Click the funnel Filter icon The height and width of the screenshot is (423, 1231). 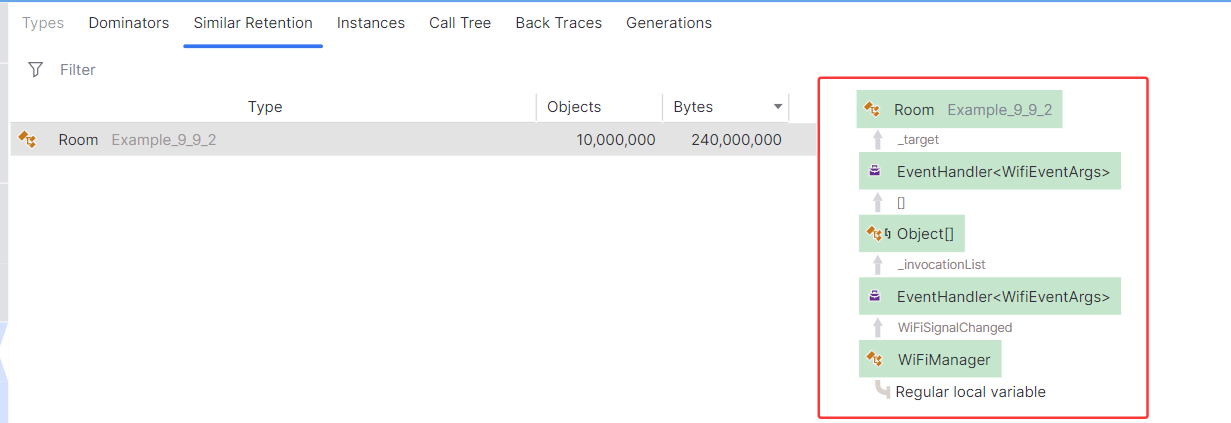[x=36, y=69]
